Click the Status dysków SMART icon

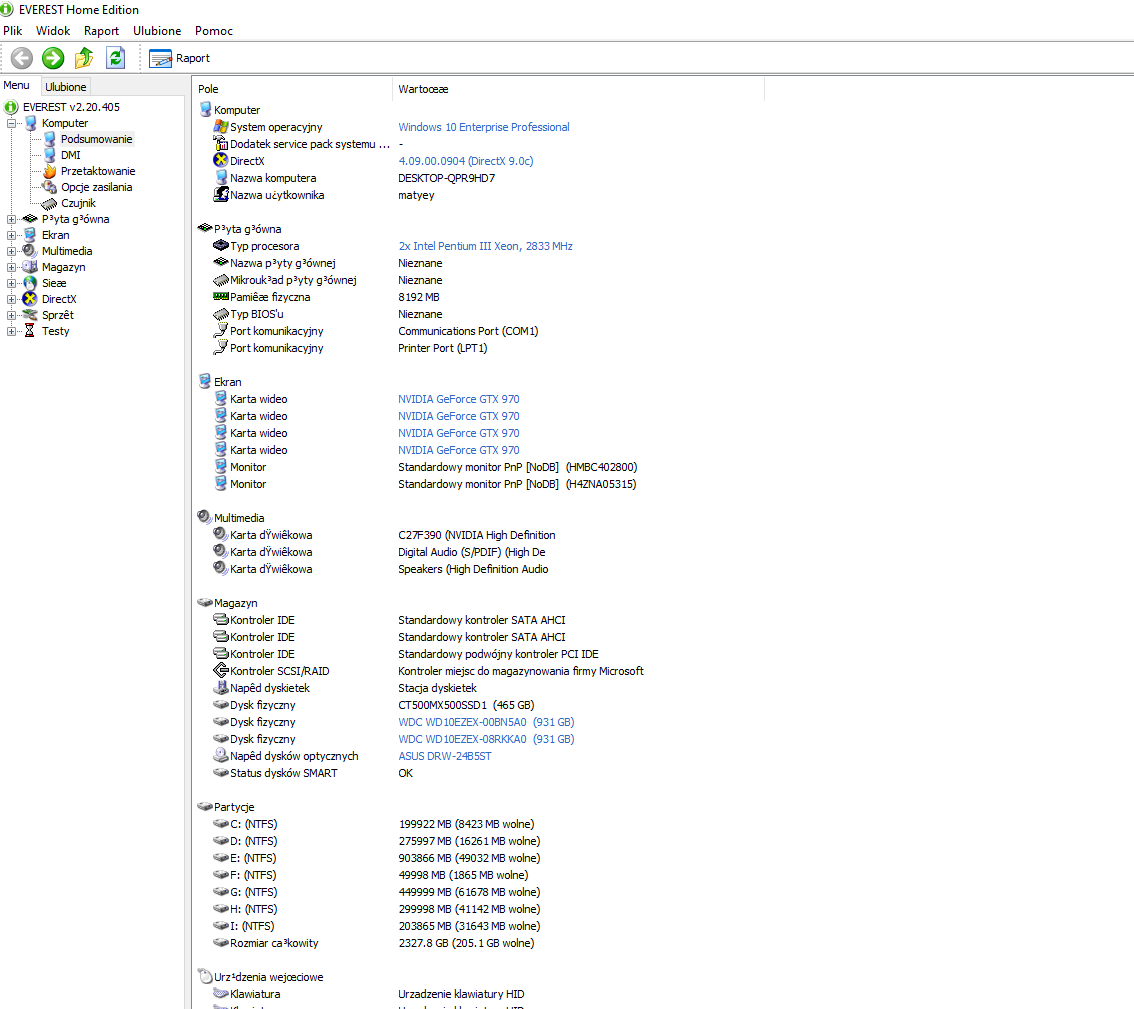coord(221,772)
